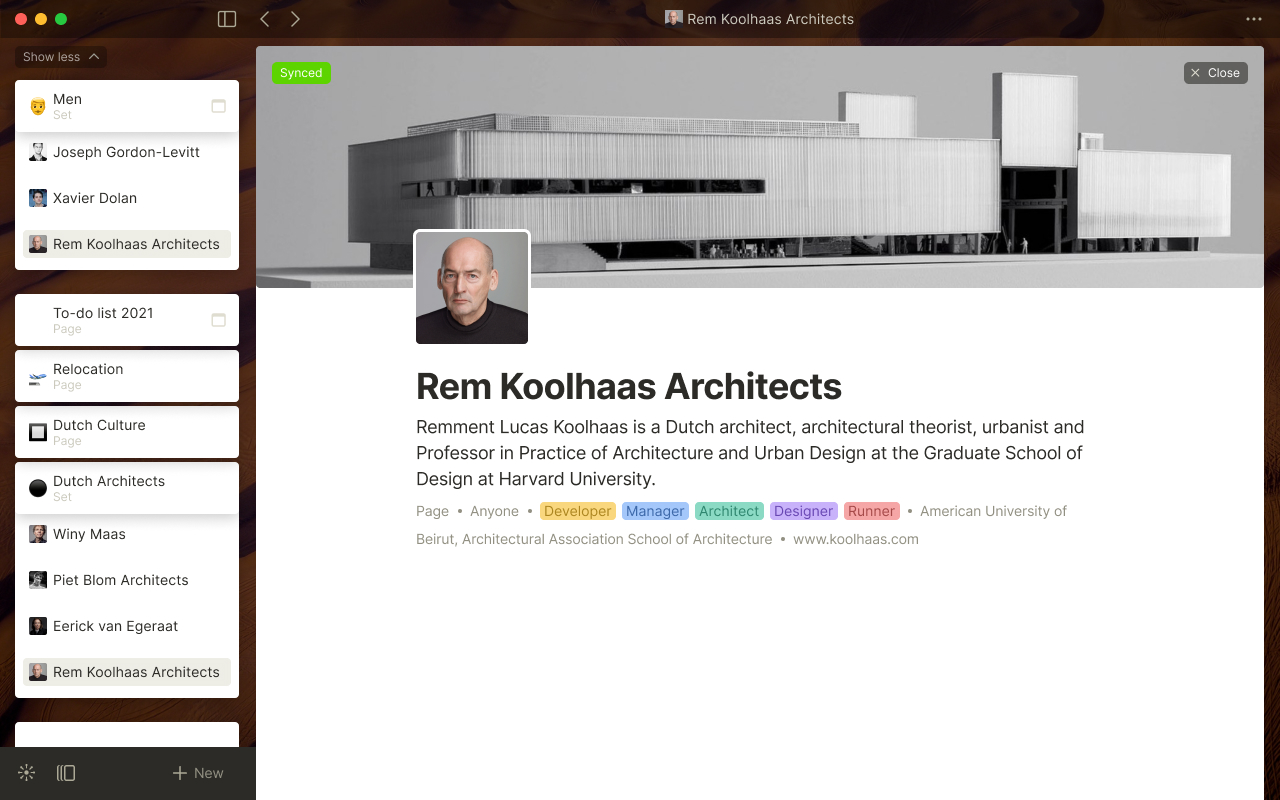Open the Dutch Architects set card
1280x800 pixels.
(x=127, y=488)
